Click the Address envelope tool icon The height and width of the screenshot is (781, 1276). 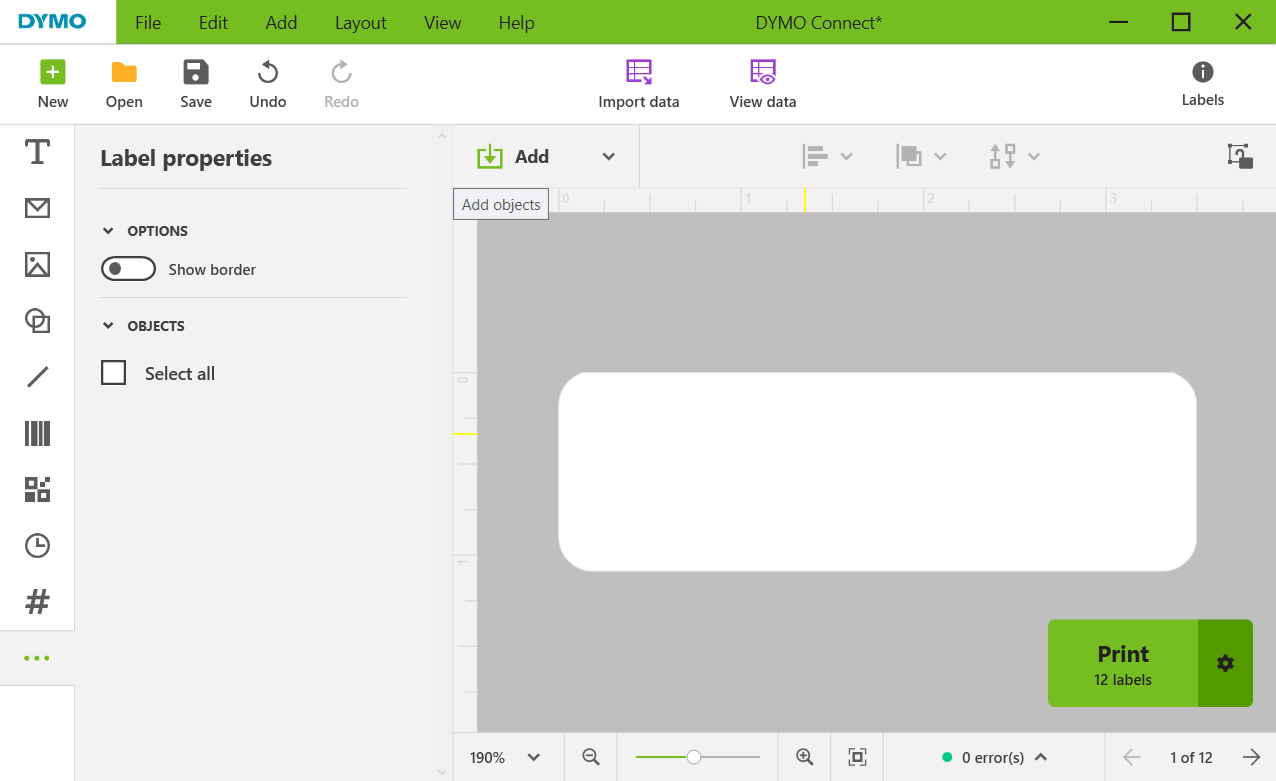click(x=37, y=208)
